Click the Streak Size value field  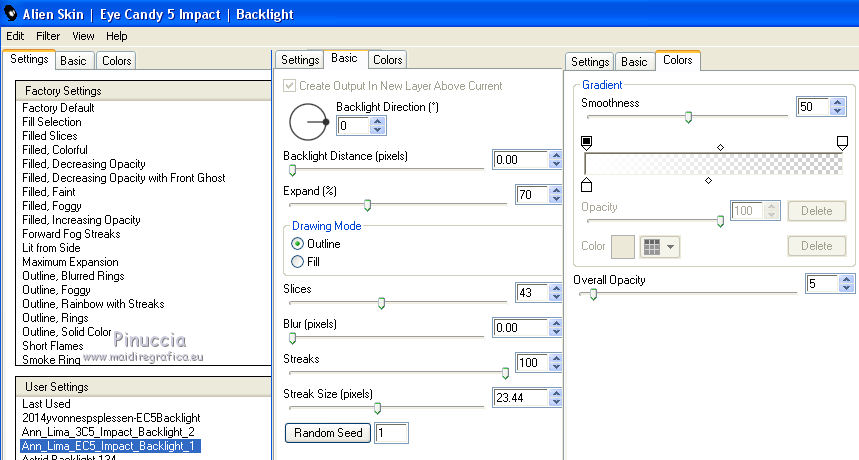tap(520, 398)
